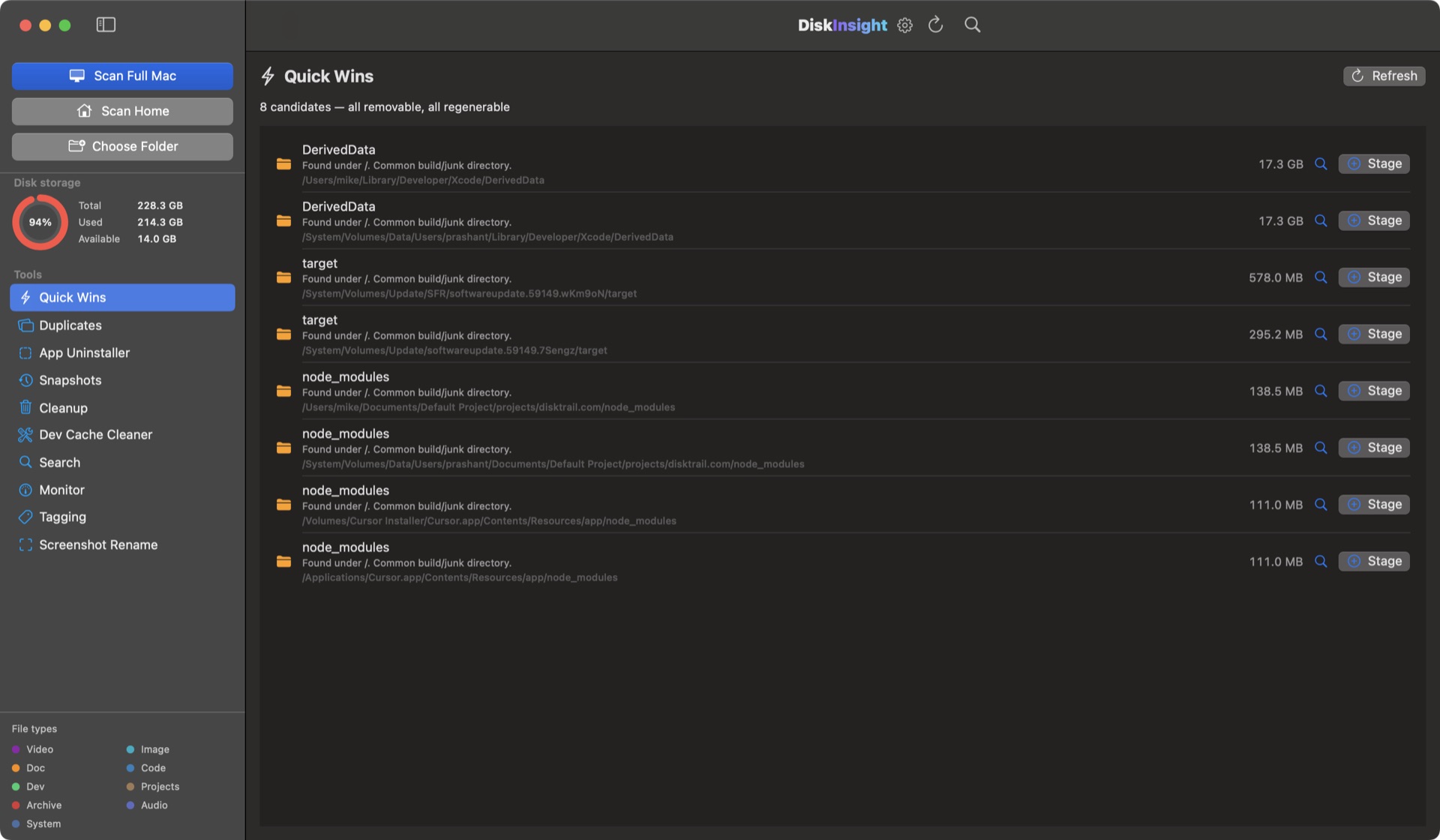This screenshot has height=840, width=1440.
Task: Open settings gear next to DiskInsight
Action: pos(905,25)
